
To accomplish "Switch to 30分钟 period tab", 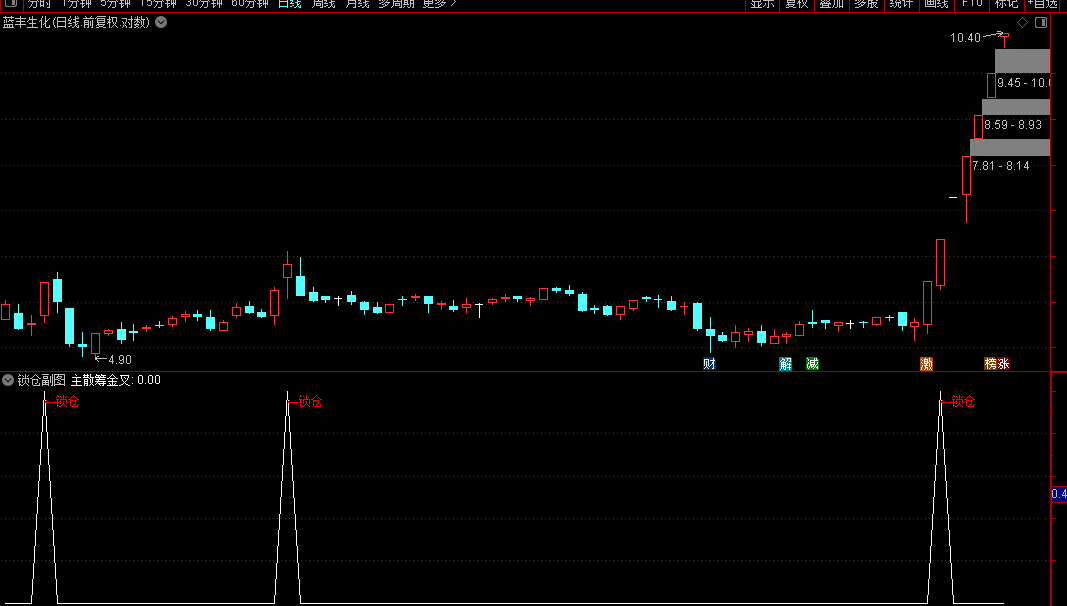I will [204, 3].
